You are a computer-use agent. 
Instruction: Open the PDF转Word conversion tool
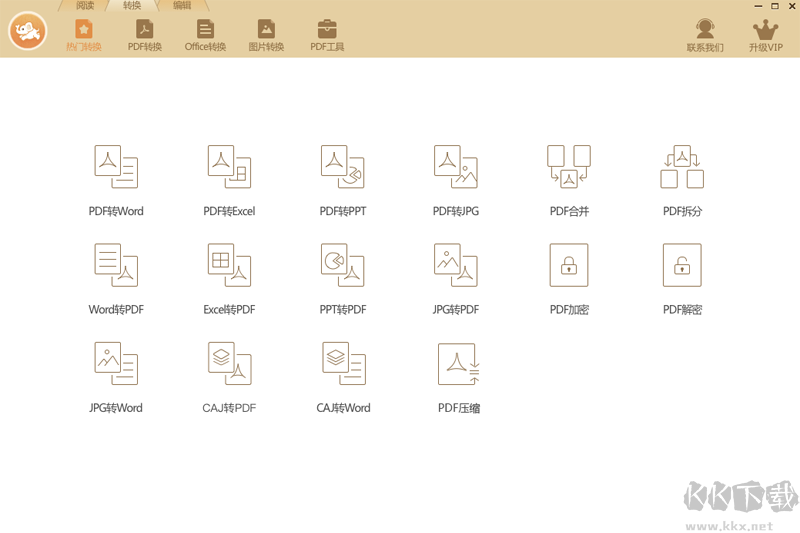[x=116, y=167]
